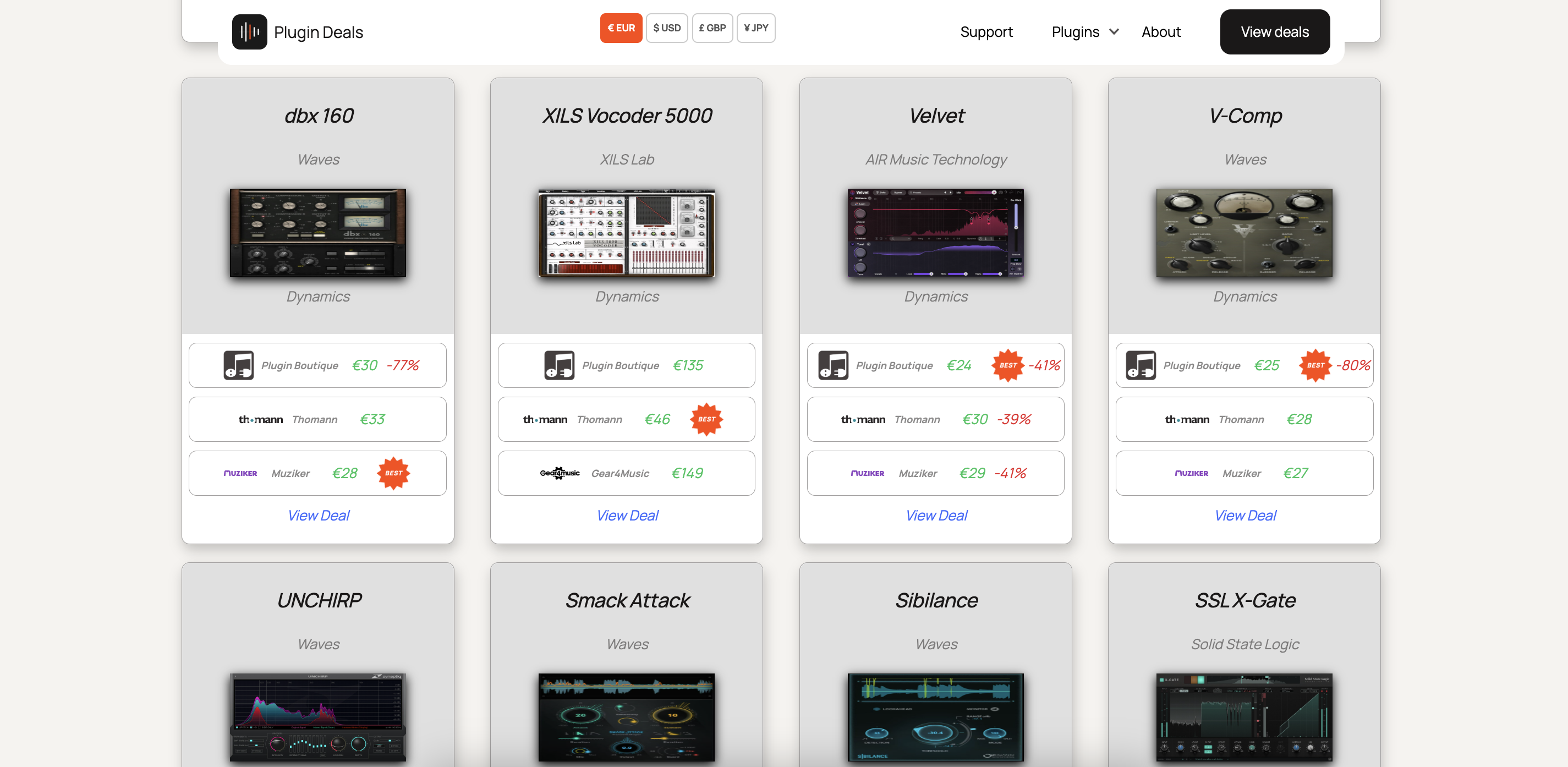The image size is (1568, 767).
Task: Open the Plugins dropdown menu
Action: tap(1076, 32)
